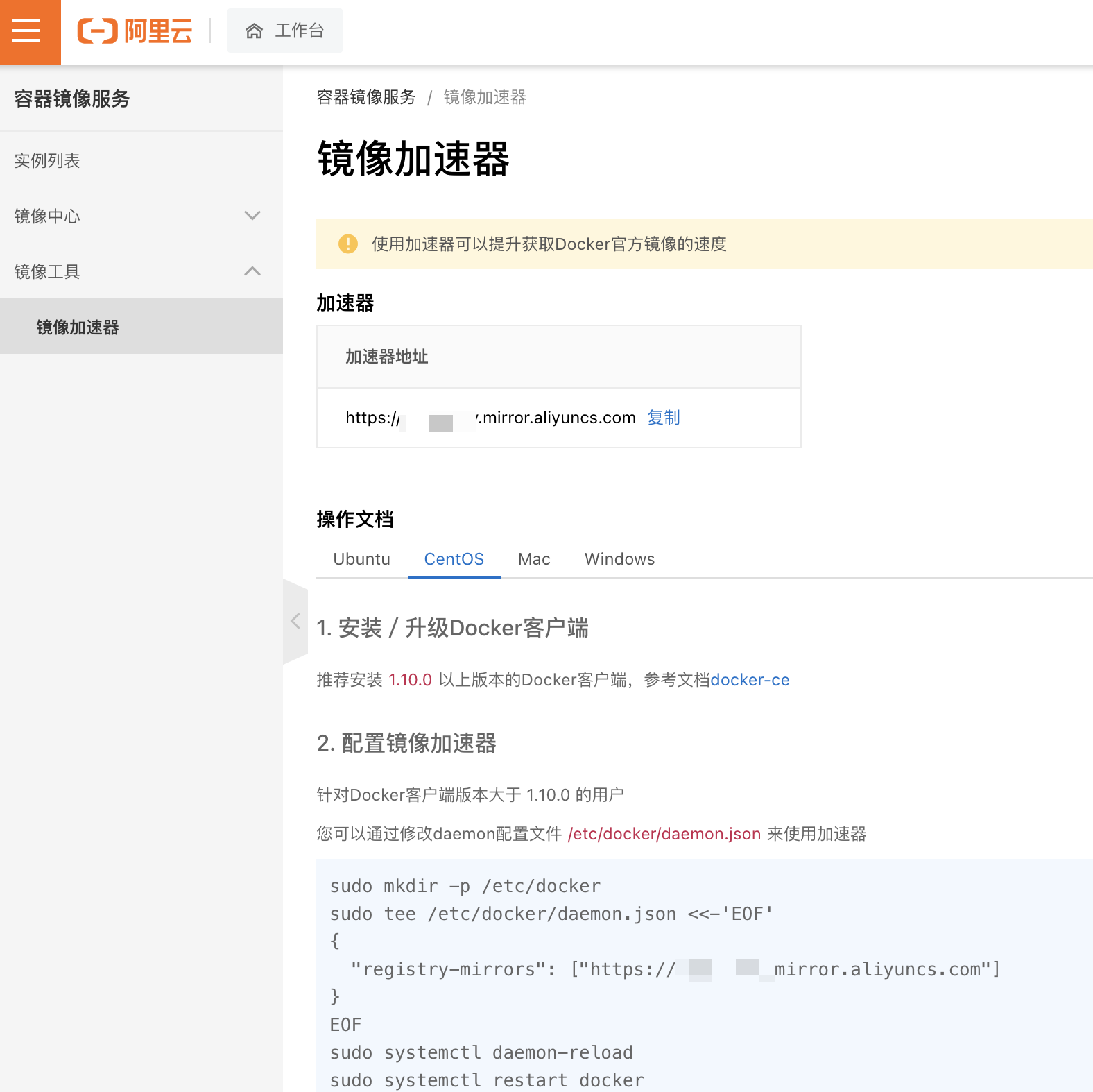Viewport: 1093px width, 1092px height.
Task: Collapse the left sidebar with arrow handle
Action: 295,621
